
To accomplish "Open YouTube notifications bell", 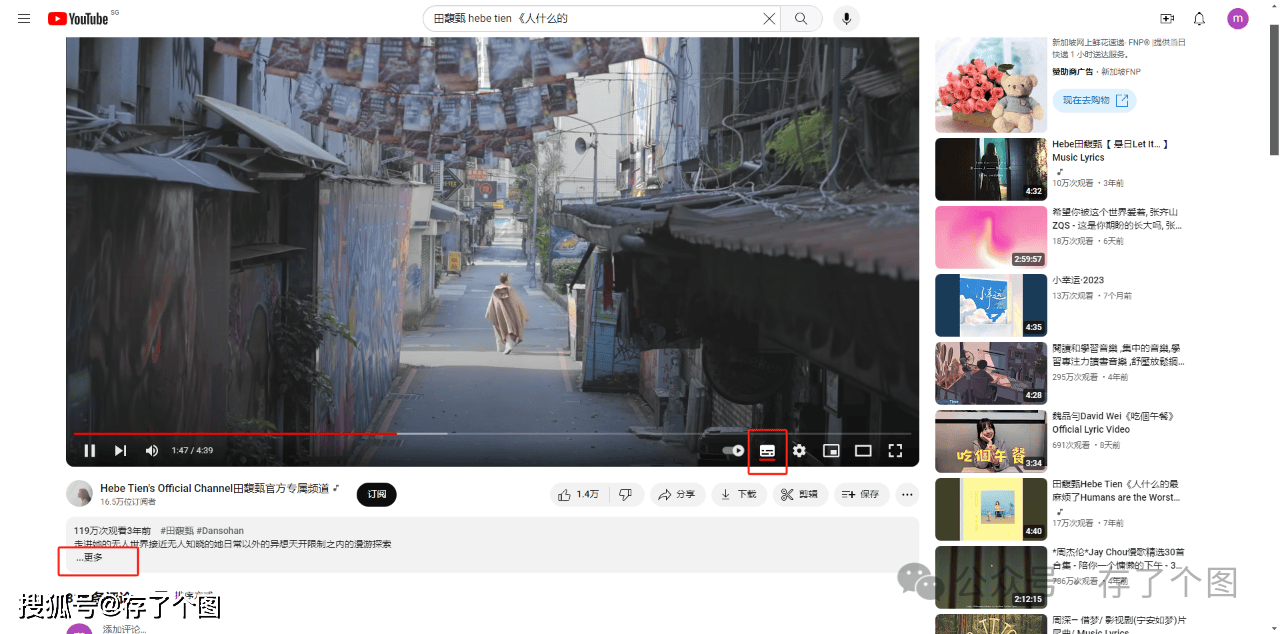I will point(1198,18).
